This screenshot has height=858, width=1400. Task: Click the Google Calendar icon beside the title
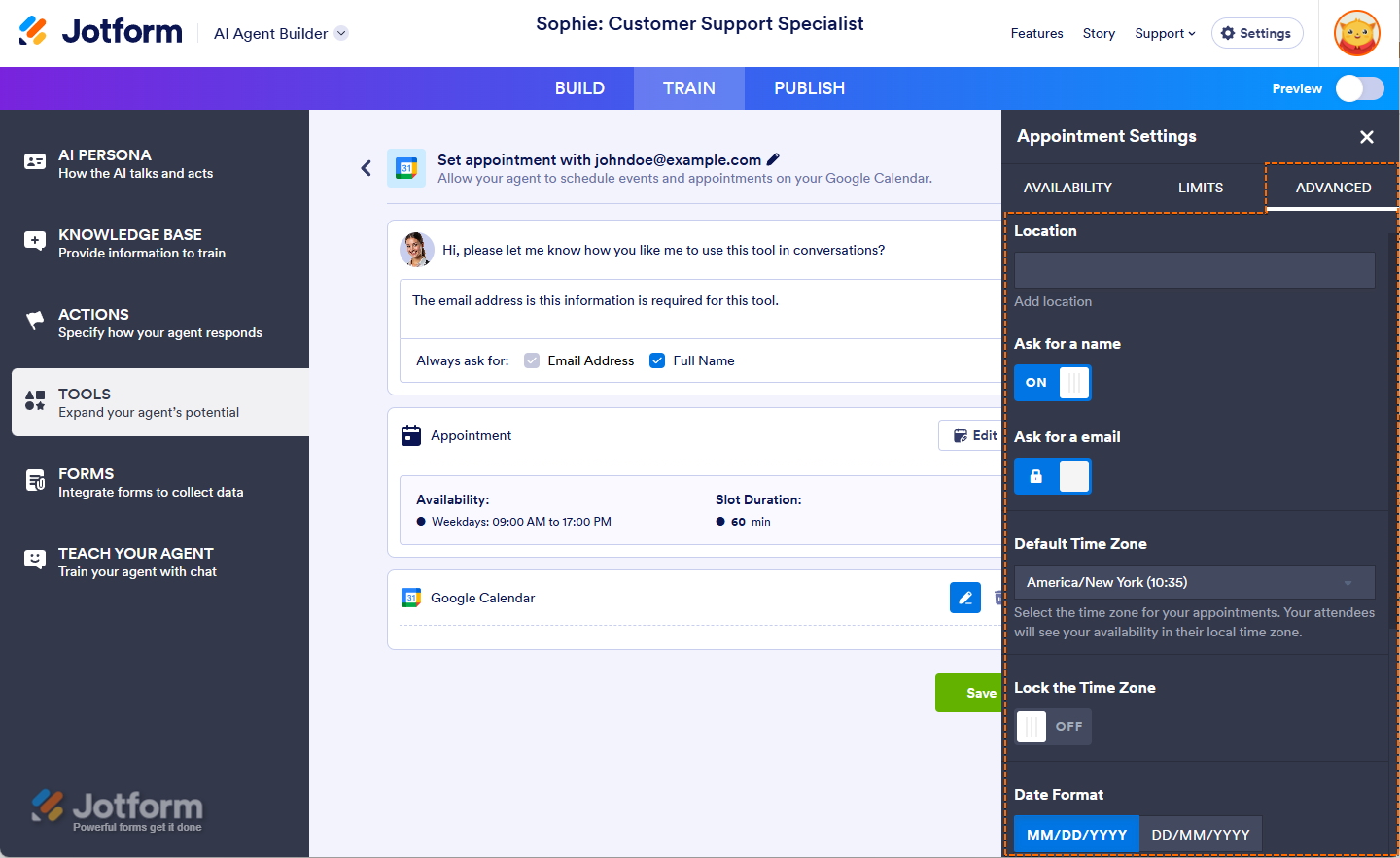click(406, 168)
